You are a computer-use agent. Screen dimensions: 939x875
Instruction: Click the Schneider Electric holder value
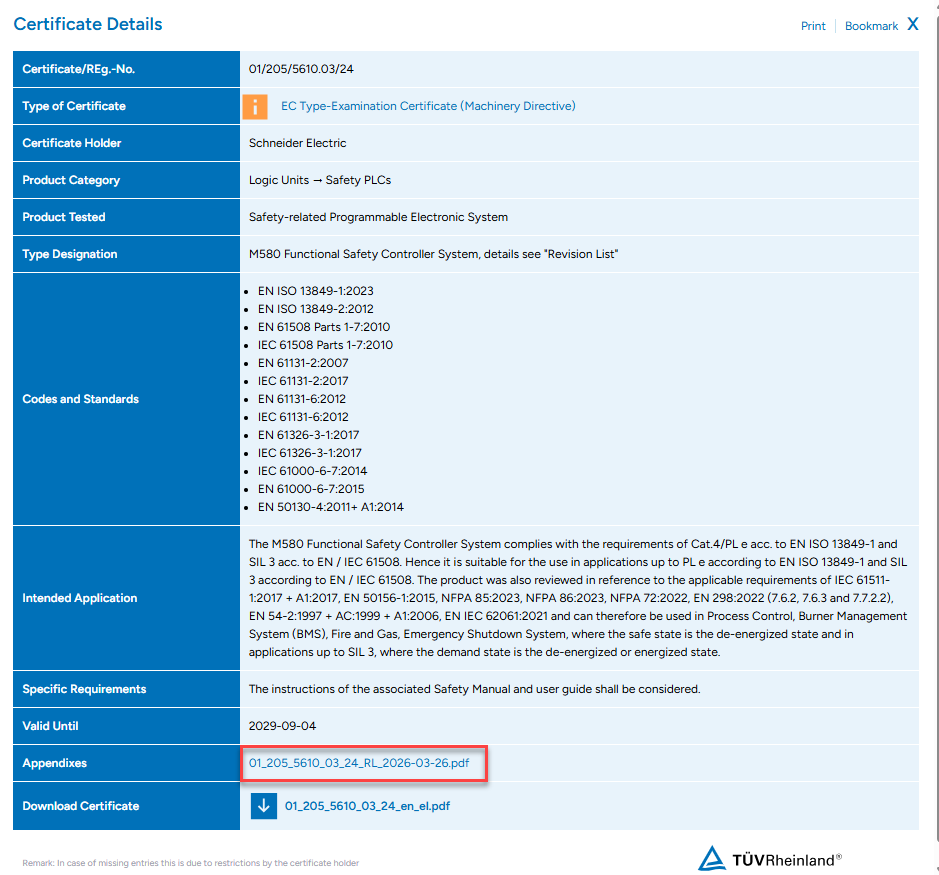298,143
